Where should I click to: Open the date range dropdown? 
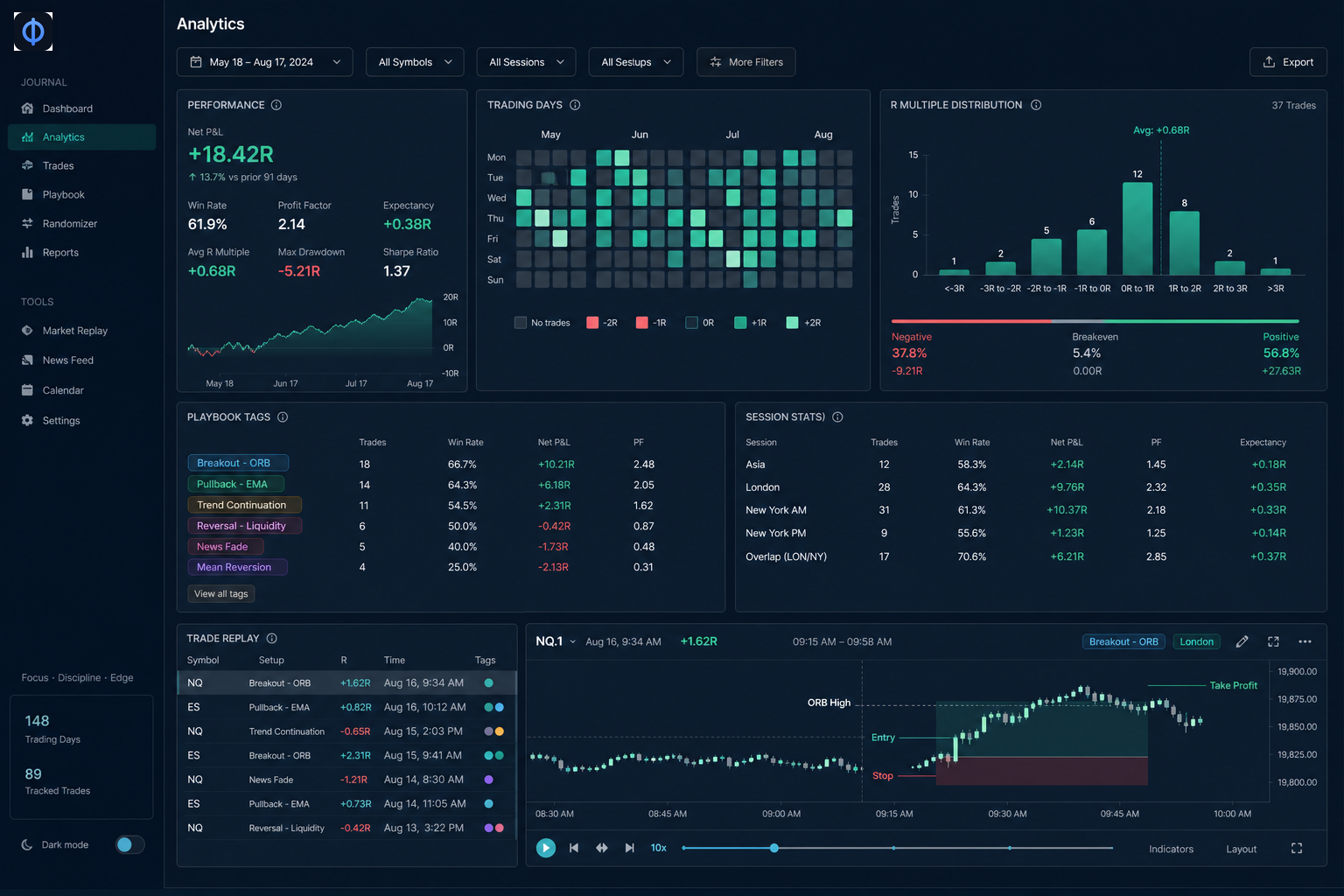click(265, 62)
